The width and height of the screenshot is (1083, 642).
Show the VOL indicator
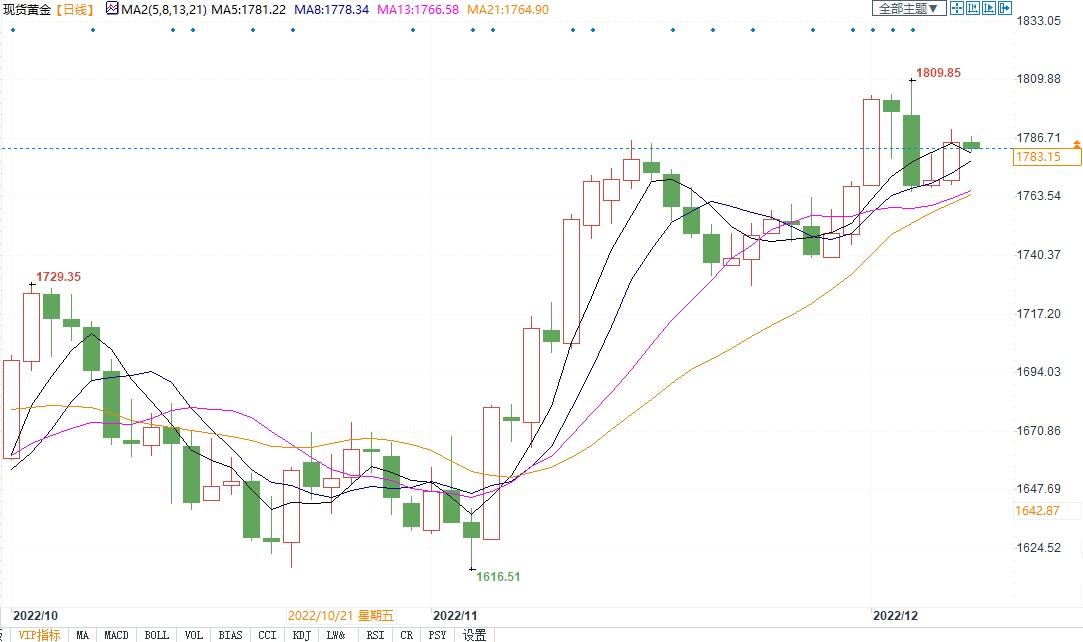click(193, 635)
